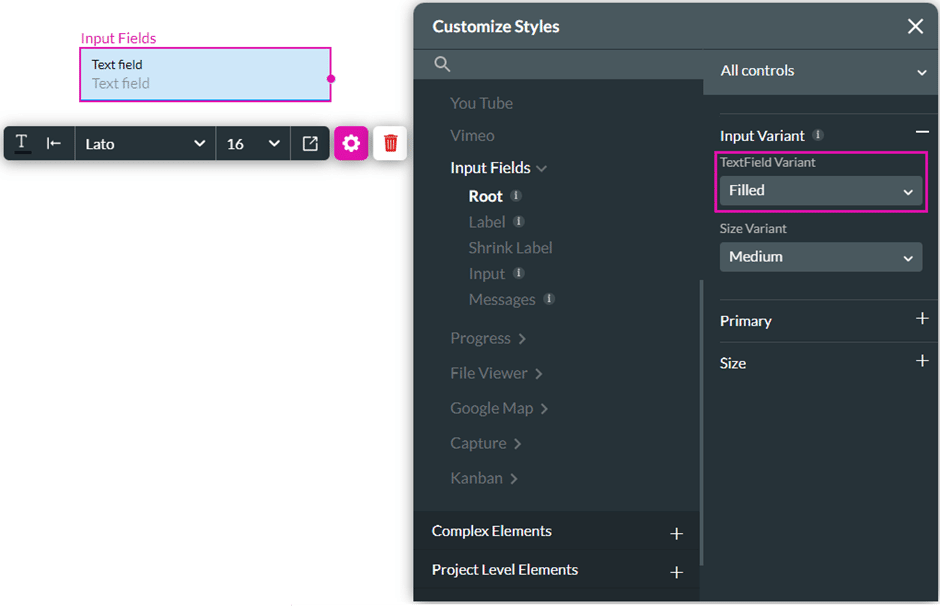Expand the Primary section

point(922,319)
